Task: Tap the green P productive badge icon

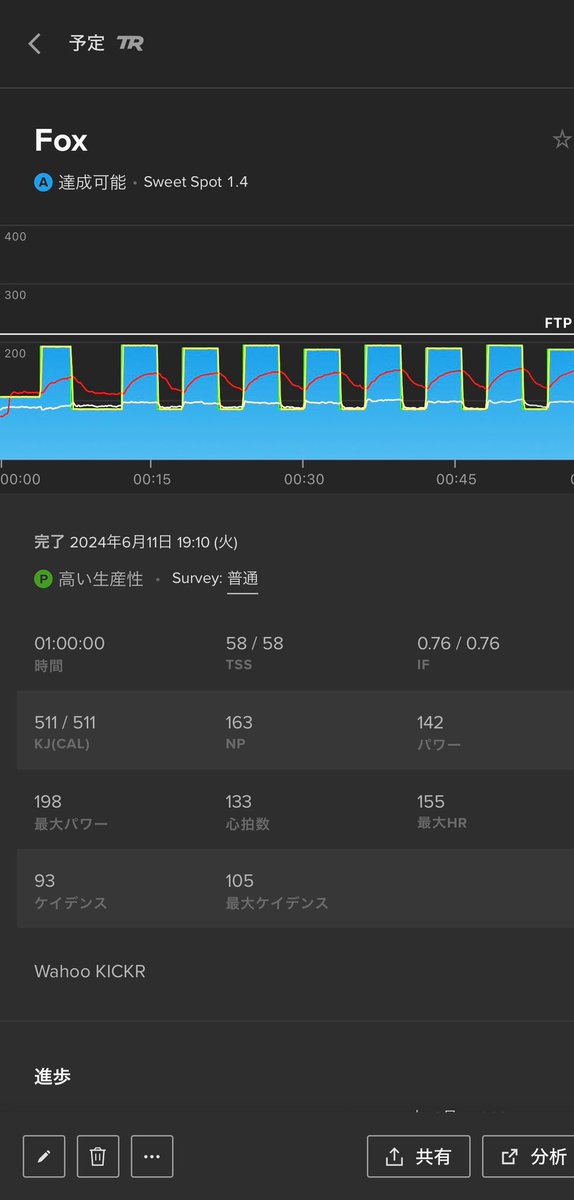Action: pyautogui.click(x=43, y=579)
